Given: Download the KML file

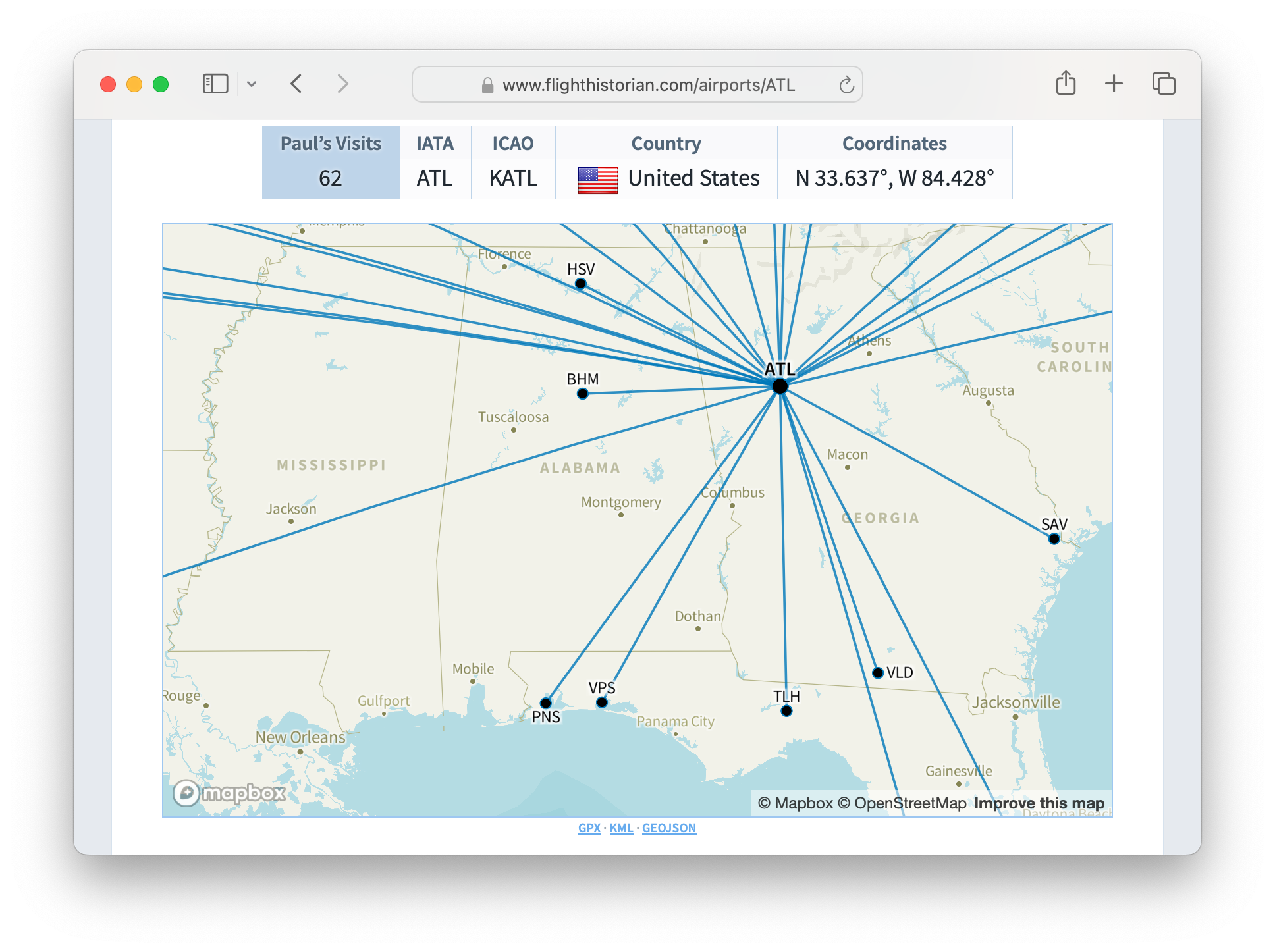Looking at the screenshot, I should tap(620, 828).
